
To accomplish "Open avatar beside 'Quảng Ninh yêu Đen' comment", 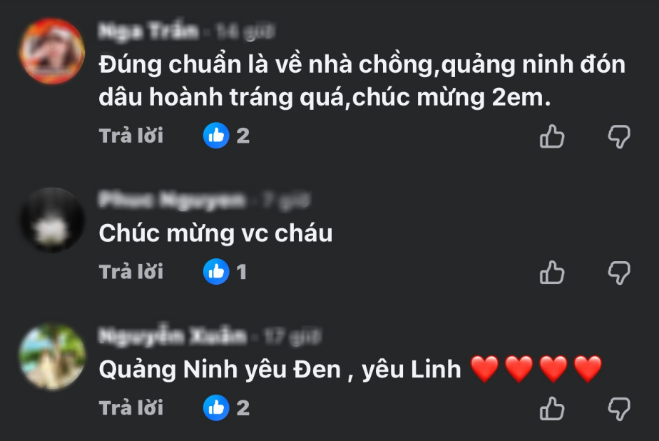I will coord(52,356).
